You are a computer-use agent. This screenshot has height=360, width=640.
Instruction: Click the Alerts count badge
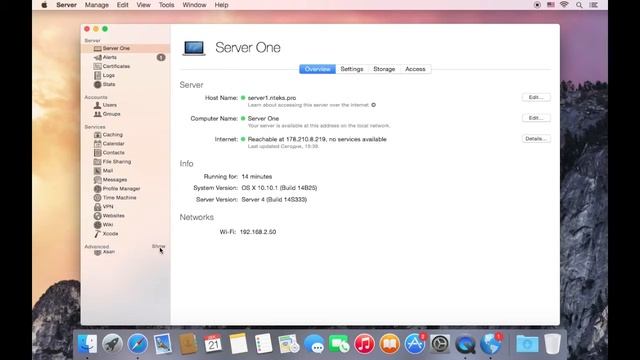[x=161, y=58]
